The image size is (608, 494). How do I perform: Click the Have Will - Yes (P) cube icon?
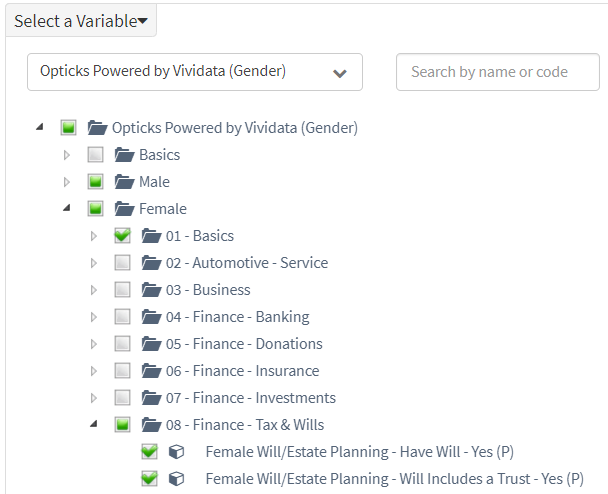(x=176, y=452)
